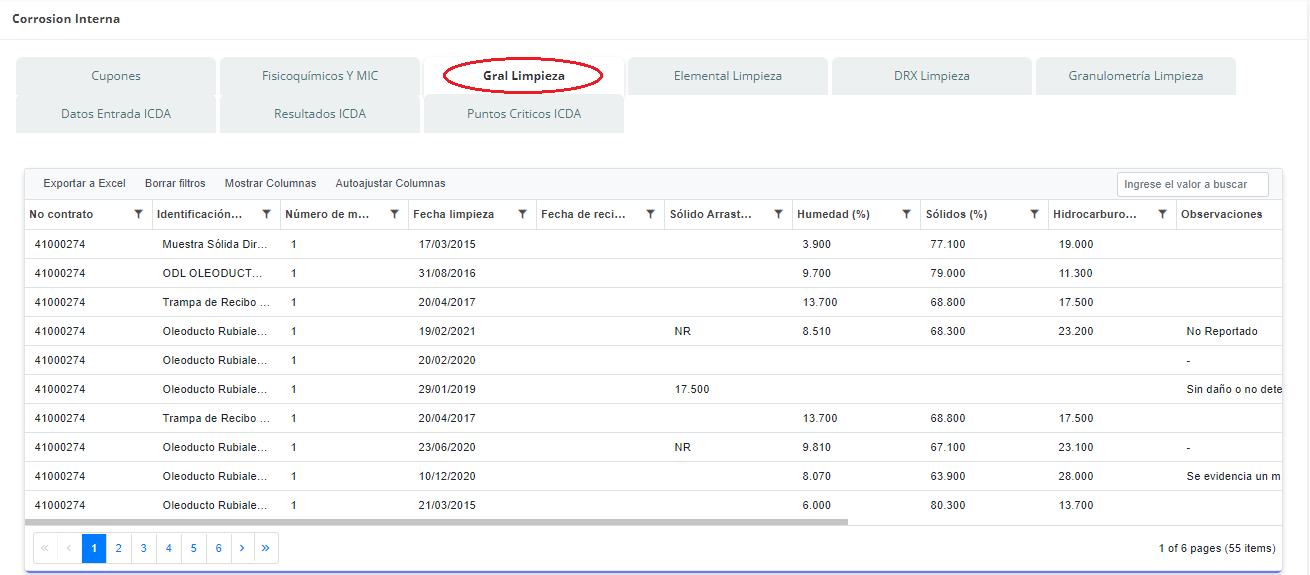Image resolution: width=1310 pixels, height=575 pixels.
Task: Open Mostrar Columnas options
Action: point(270,183)
